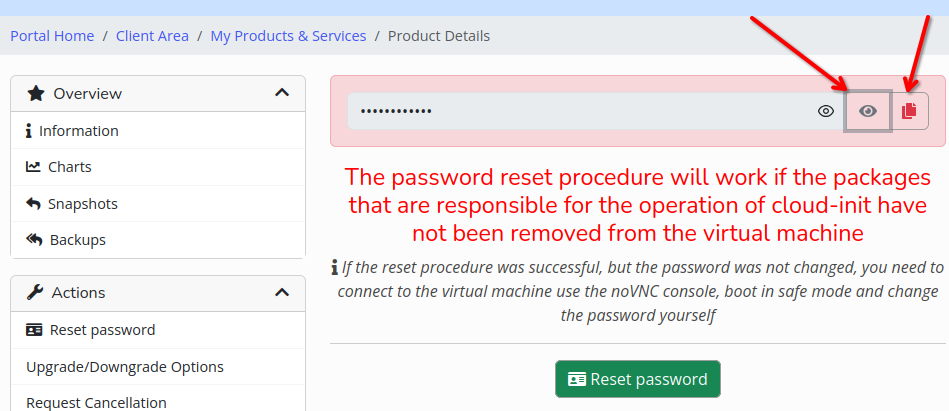Collapse the Overview panel chevron

click(282, 93)
